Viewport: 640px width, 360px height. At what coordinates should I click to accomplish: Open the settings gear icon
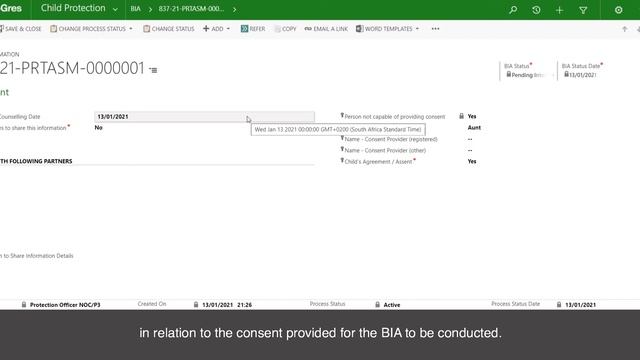618,10
